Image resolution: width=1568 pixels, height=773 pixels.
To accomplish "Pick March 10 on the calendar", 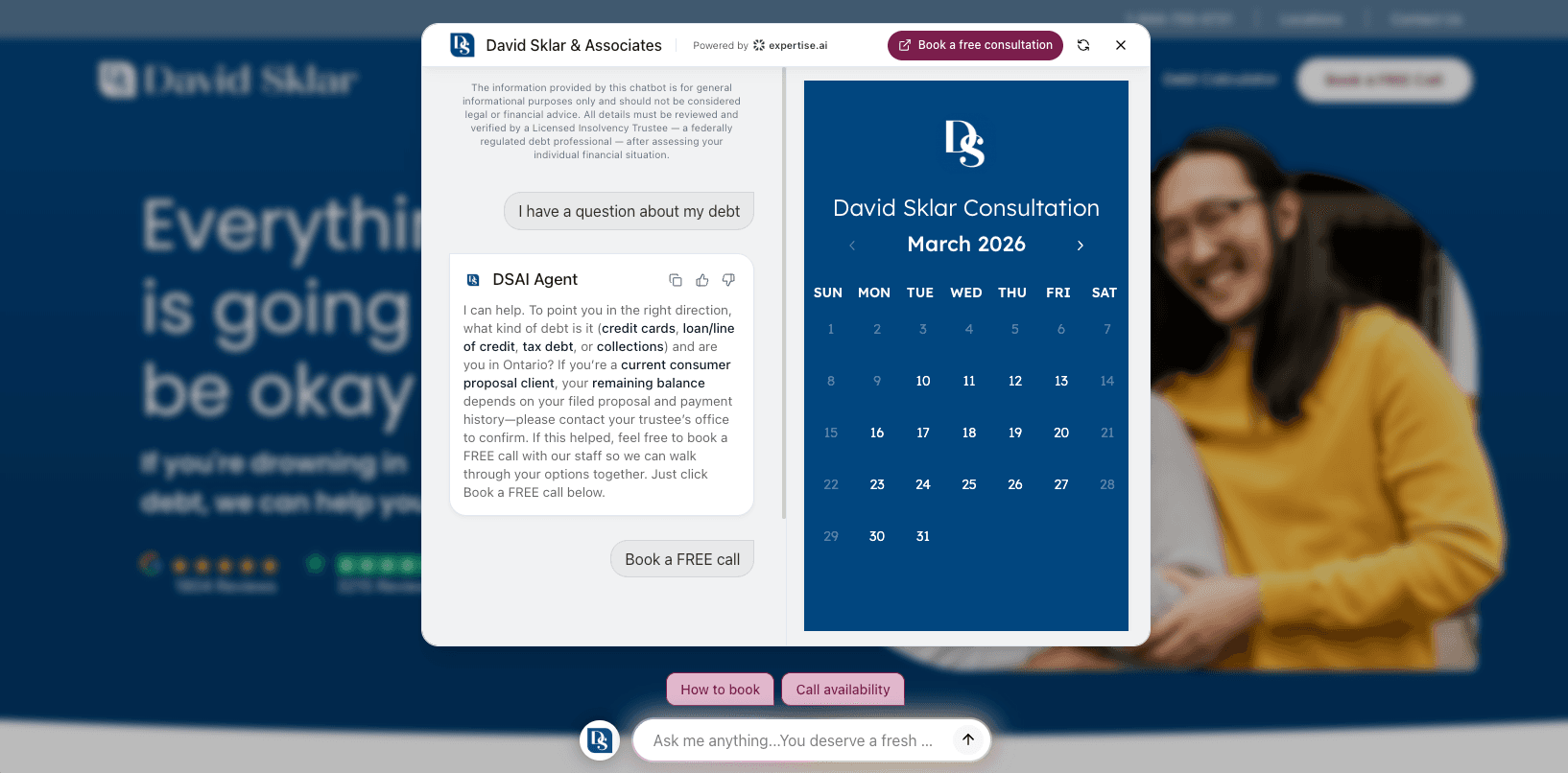I will point(923,381).
